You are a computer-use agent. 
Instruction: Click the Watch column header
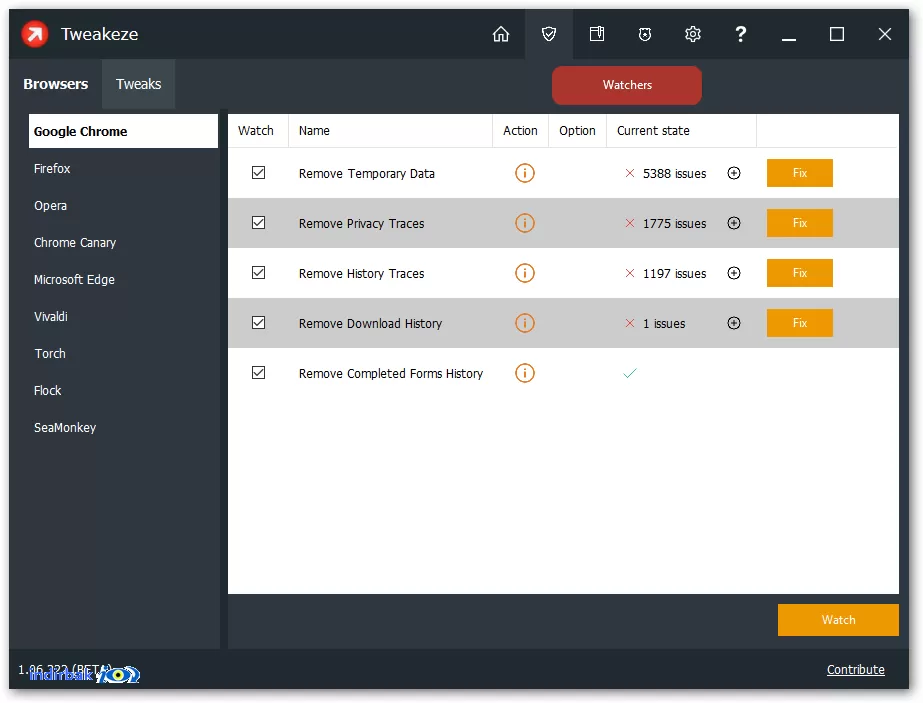click(258, 131)
